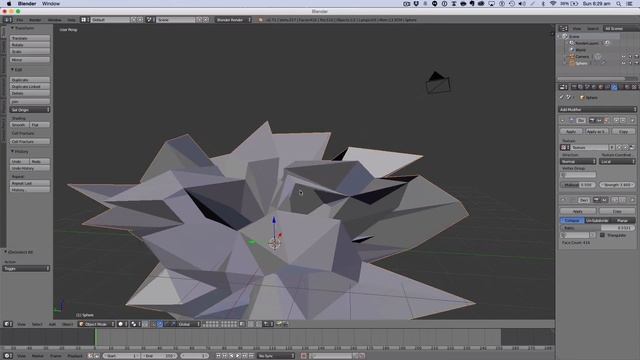Set shading to Smooth
This screenshot has height=360, width=640.
pos(19,125)
